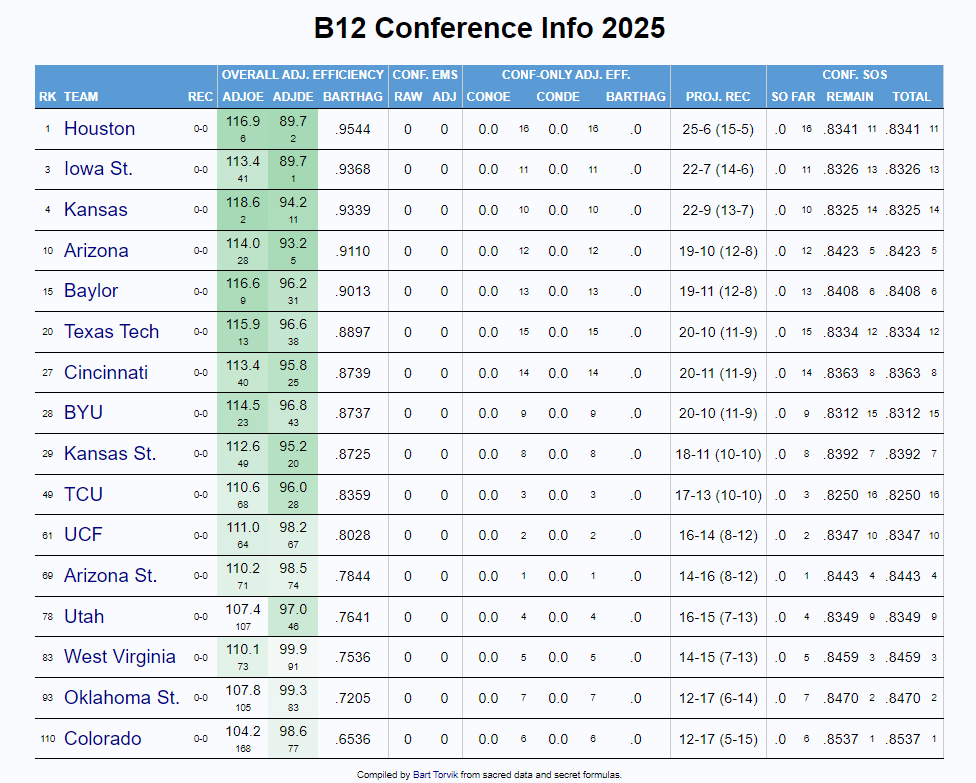
Task: Click the RAW column header
Action: click(x=408, y=97)
